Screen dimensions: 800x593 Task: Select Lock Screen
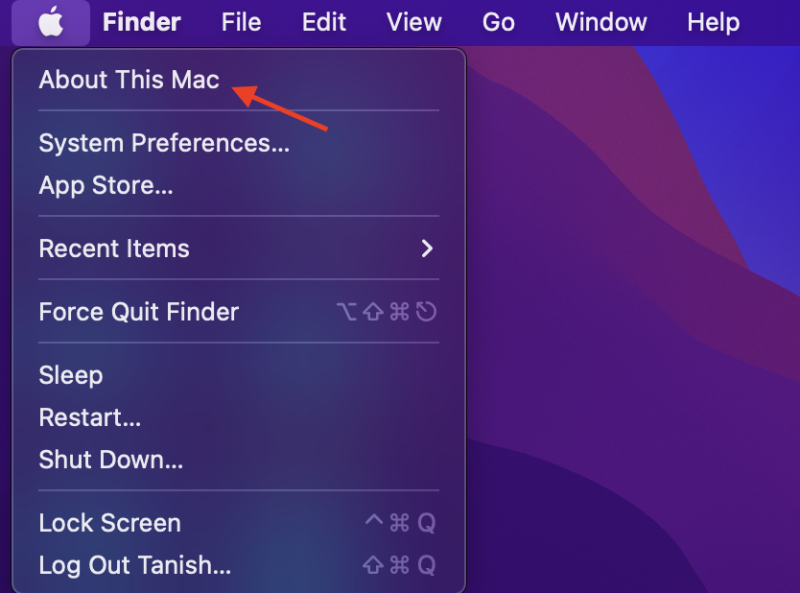tap(110, 523)
